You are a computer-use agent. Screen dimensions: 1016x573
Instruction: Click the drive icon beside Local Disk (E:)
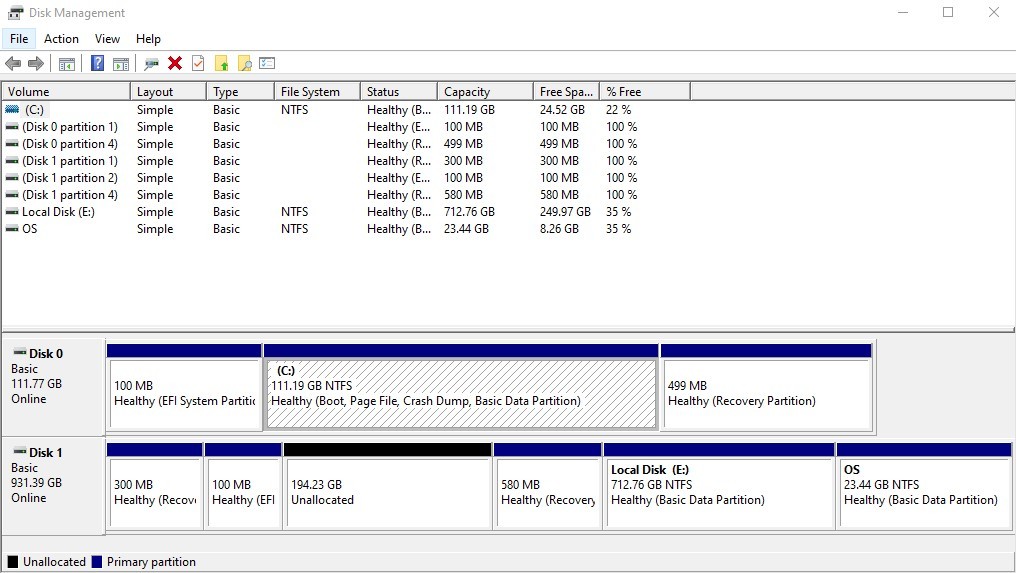[12, 212]
